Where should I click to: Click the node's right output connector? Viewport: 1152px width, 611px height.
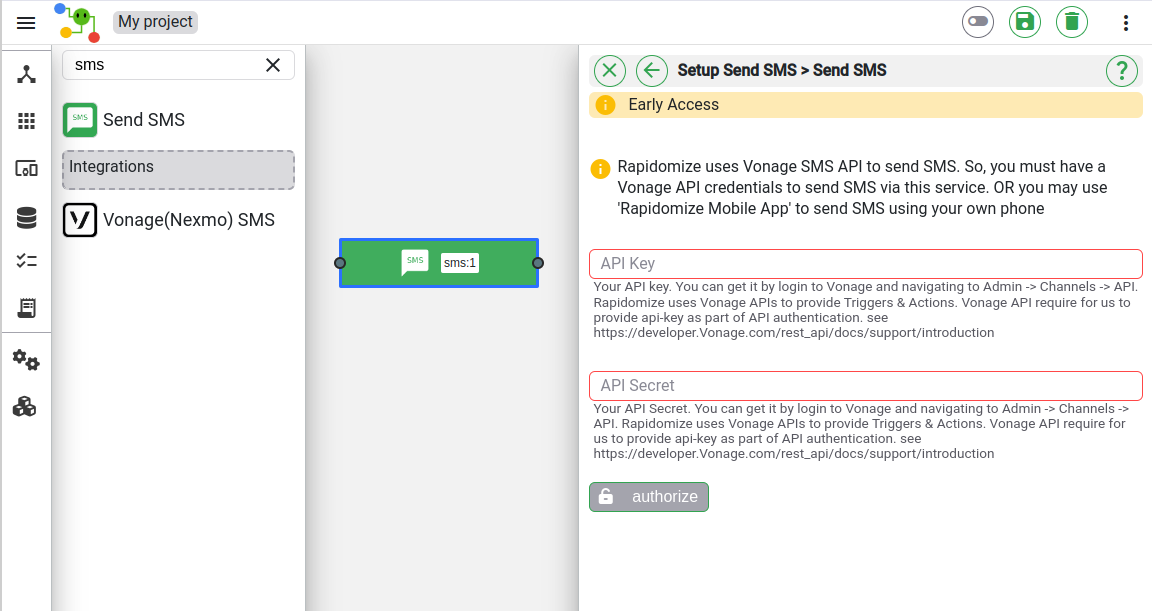[x=538, y=263]
